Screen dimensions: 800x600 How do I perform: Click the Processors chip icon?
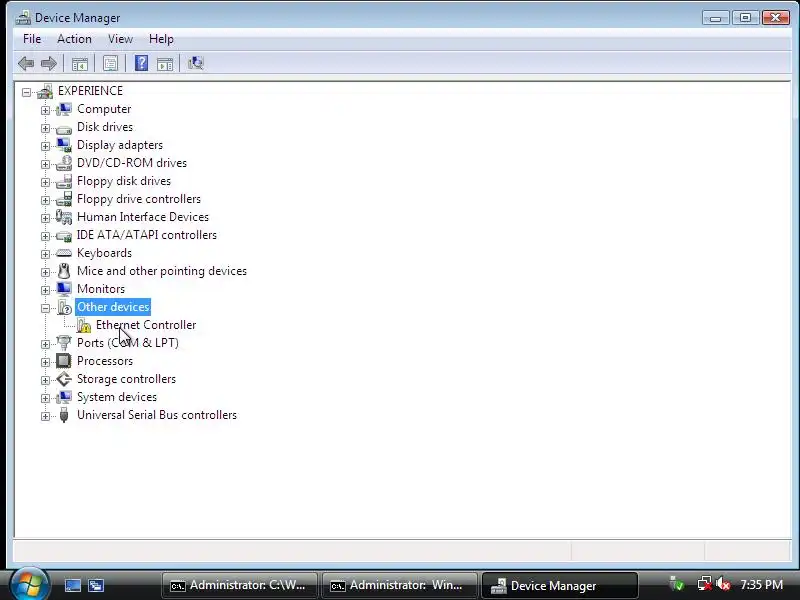(64, 361)
